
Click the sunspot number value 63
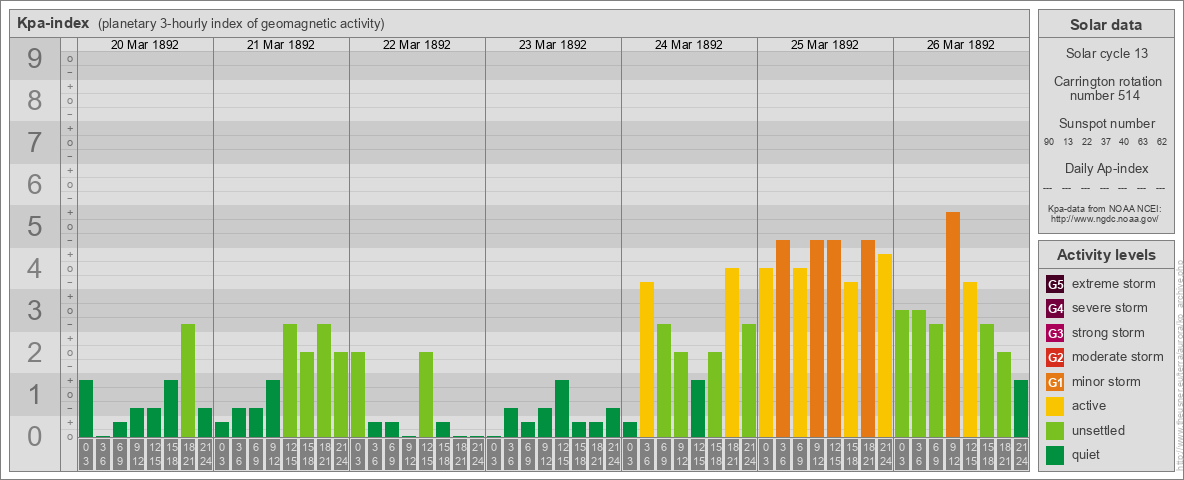coord(1143,142)
